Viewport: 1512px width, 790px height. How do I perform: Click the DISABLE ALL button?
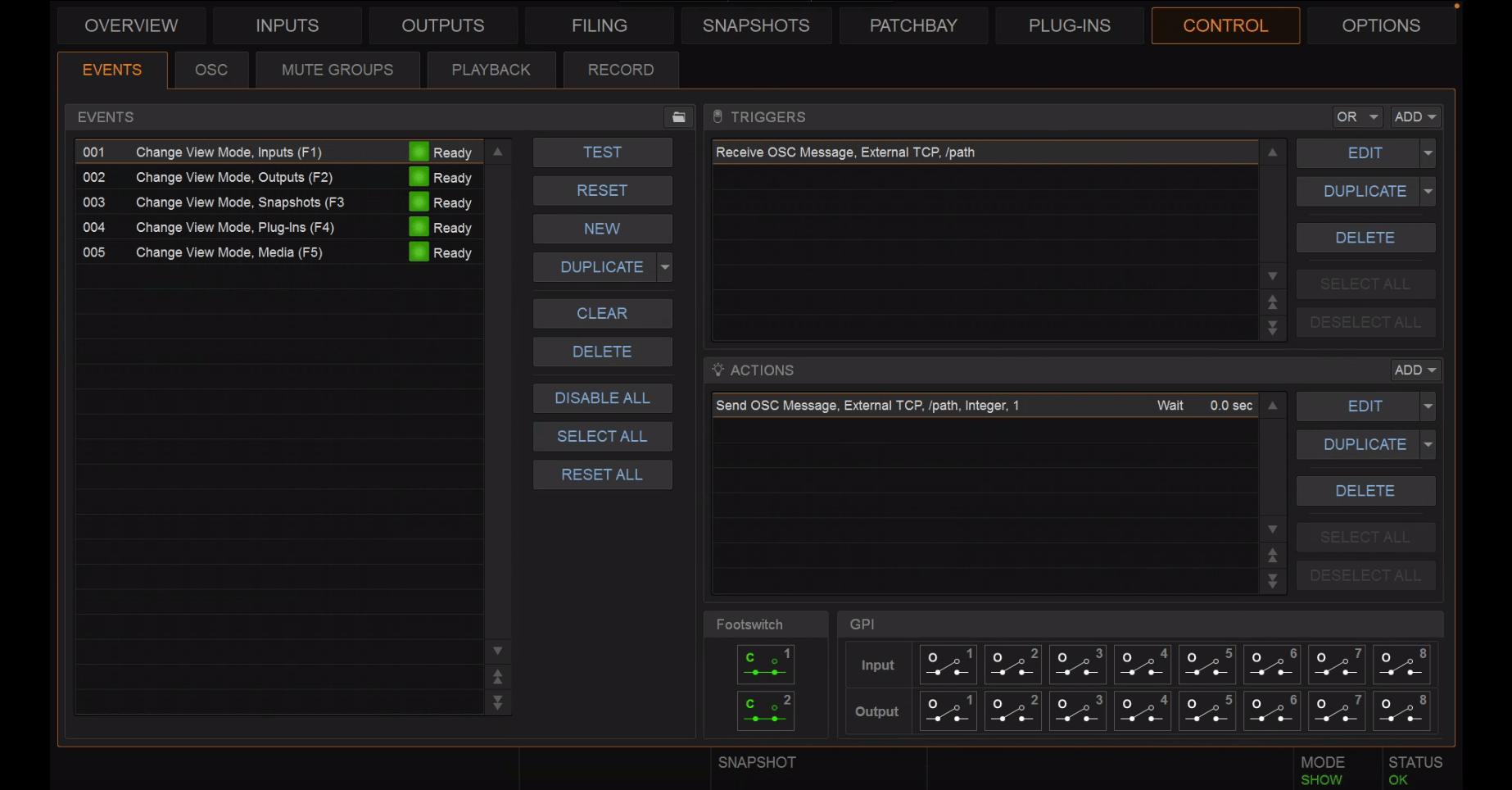(x=602, y=398)
